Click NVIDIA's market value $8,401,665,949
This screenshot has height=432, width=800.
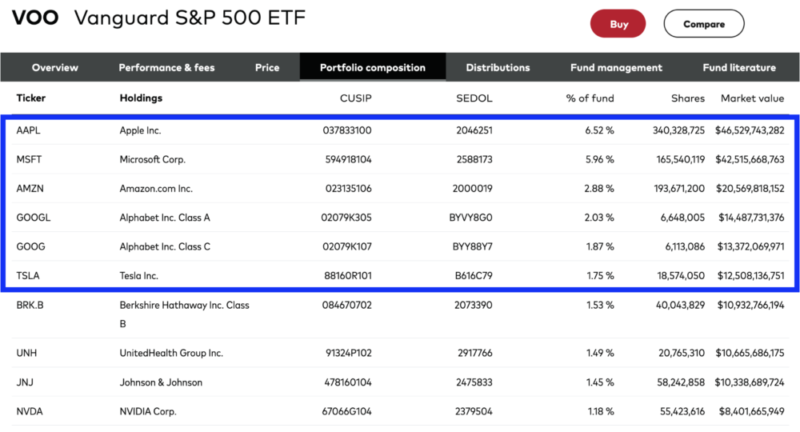click(x=752, y=412)
